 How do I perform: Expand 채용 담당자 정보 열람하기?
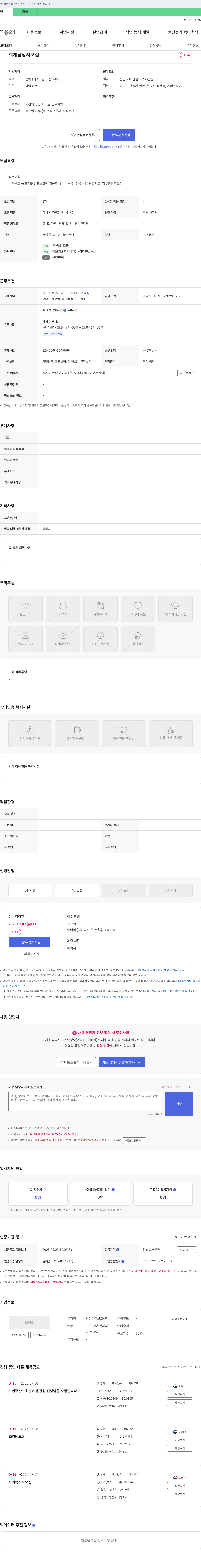coord(122,1062)
